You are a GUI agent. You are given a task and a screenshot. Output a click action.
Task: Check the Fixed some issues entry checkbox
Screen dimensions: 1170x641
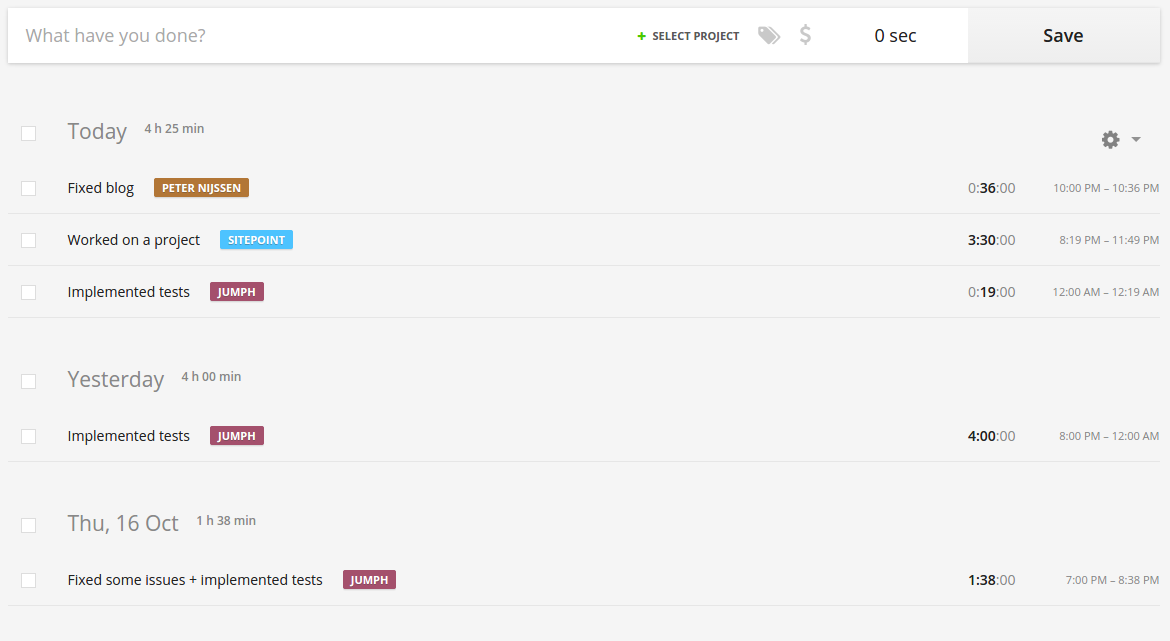[x=29, y=579]
